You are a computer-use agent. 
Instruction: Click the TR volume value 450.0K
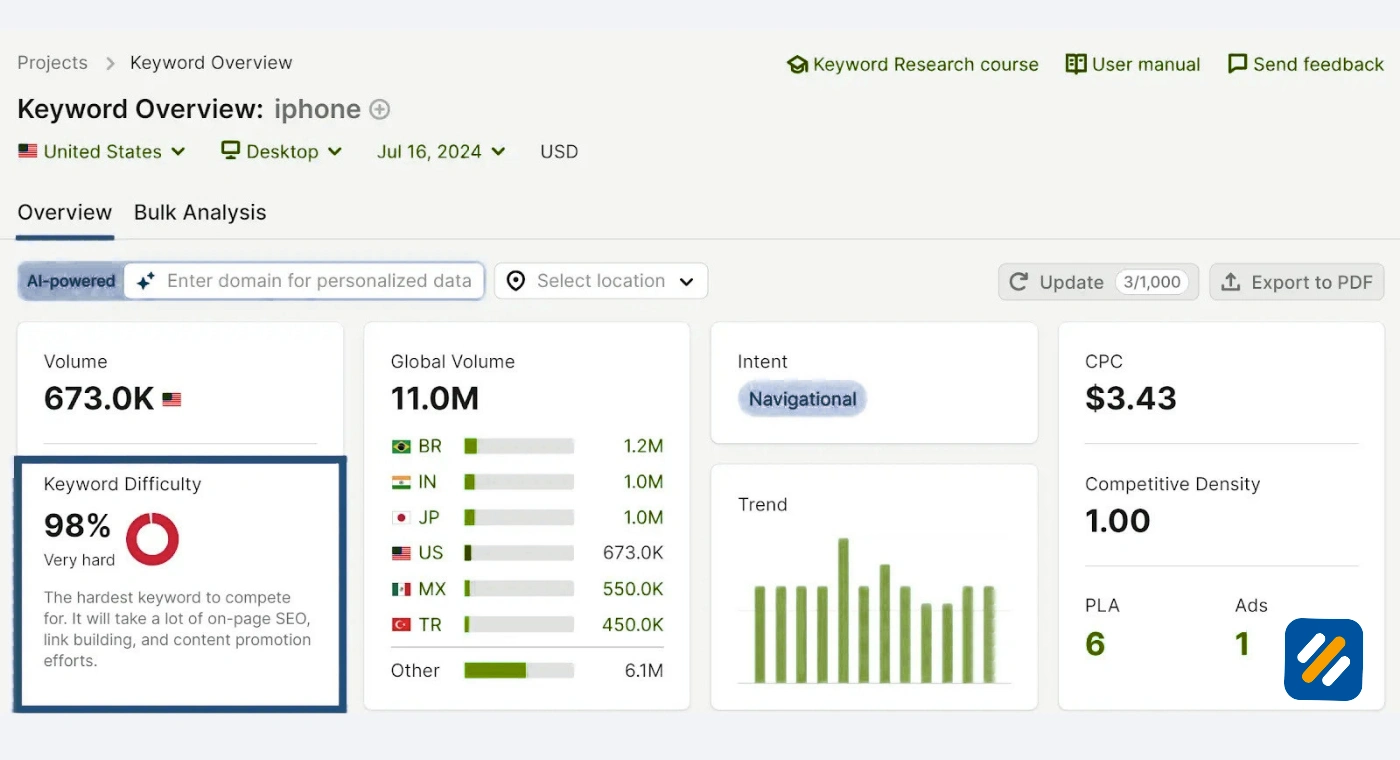[633, 624]
